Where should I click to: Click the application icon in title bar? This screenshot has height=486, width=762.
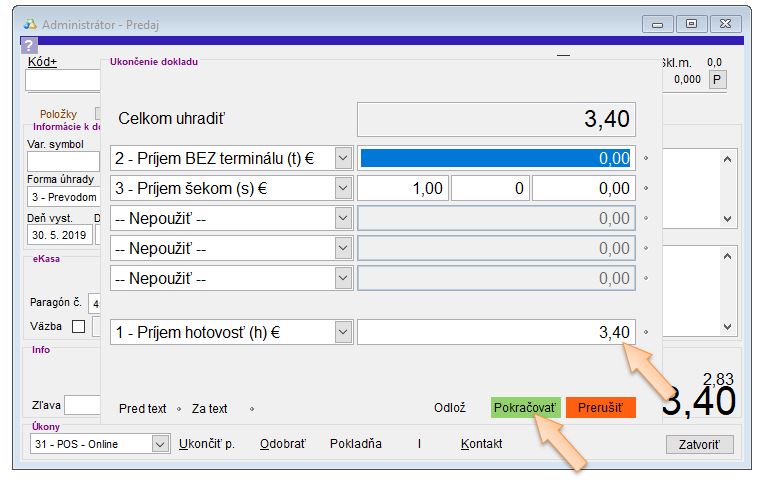(30, 24)
